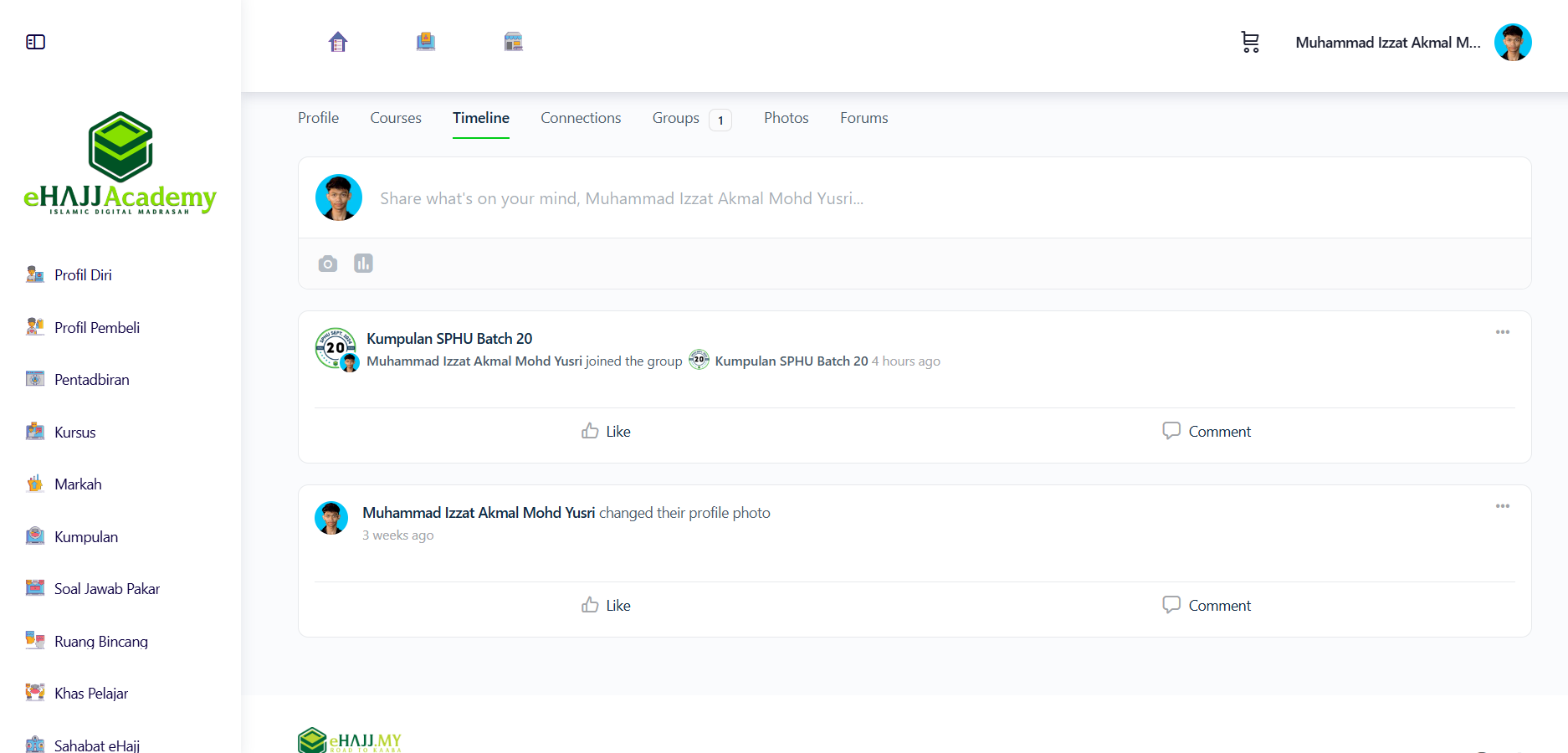Open the courses laptop icon in top bar
Viewport: 1568px width, 753px height.
tap(426, 42)
